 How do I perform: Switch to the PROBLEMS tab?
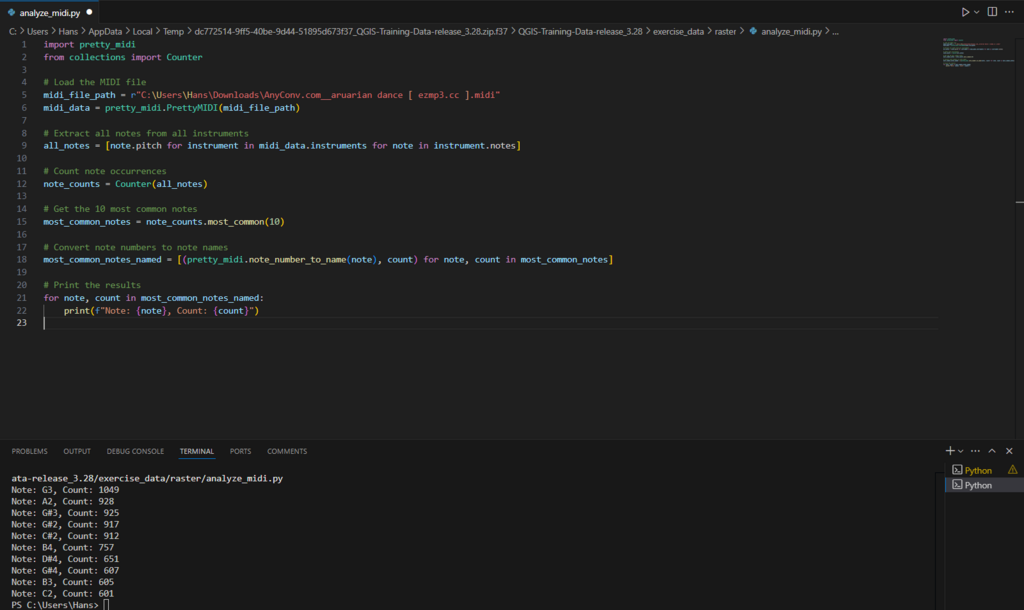29,451
